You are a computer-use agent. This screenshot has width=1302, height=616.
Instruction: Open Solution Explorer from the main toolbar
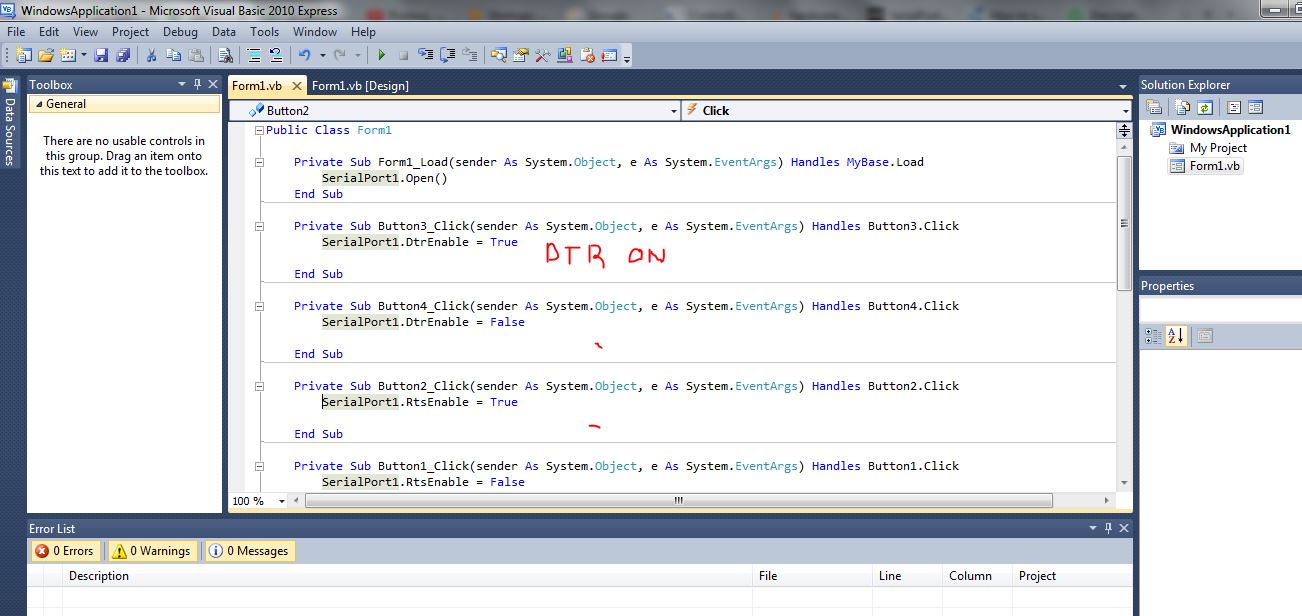(x=498, y=56)
